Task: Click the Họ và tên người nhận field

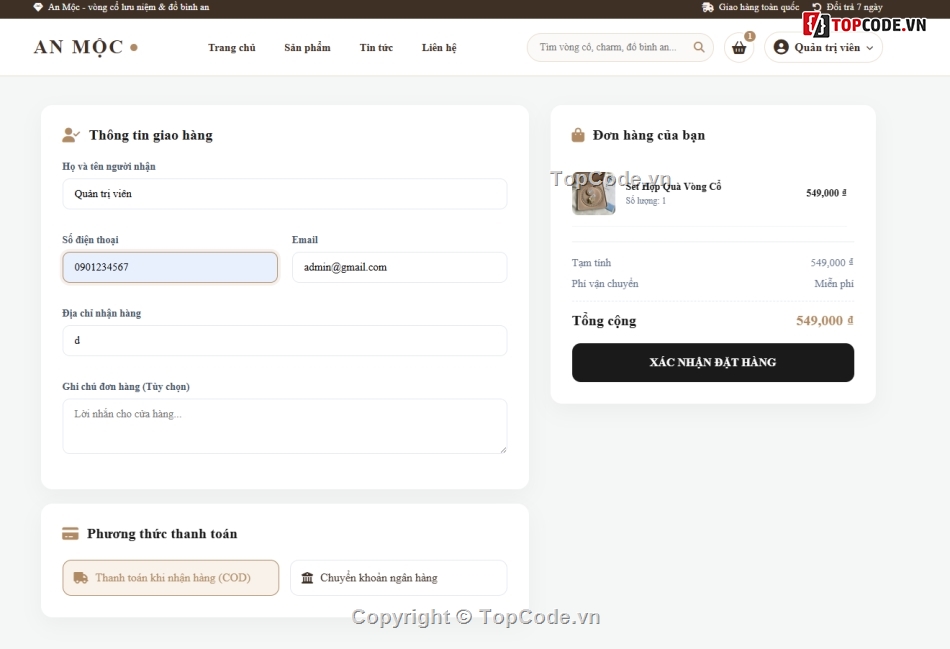Action: (285, 194)
